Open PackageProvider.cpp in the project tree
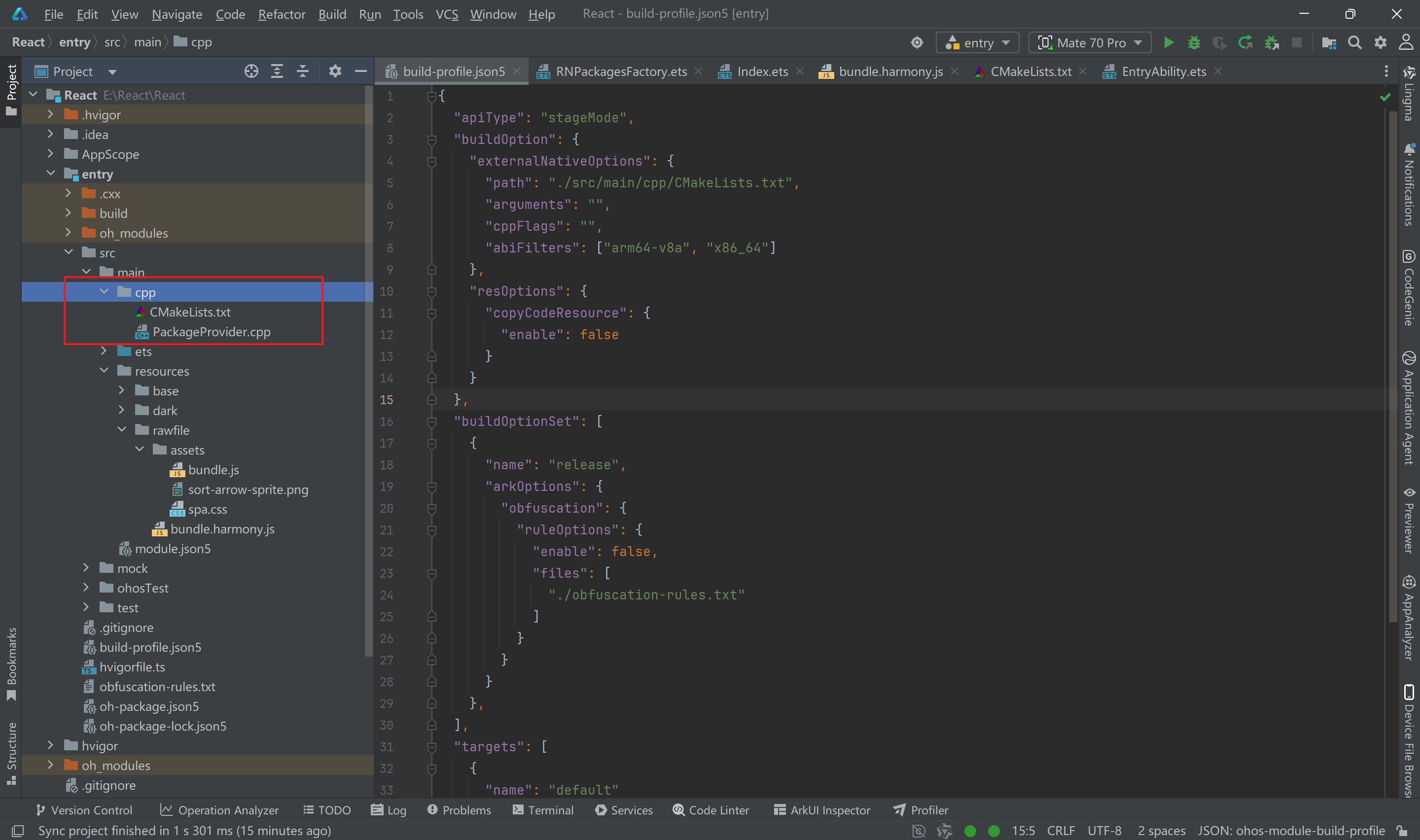This screenshot has height=840, width=1420. (211, 332)
